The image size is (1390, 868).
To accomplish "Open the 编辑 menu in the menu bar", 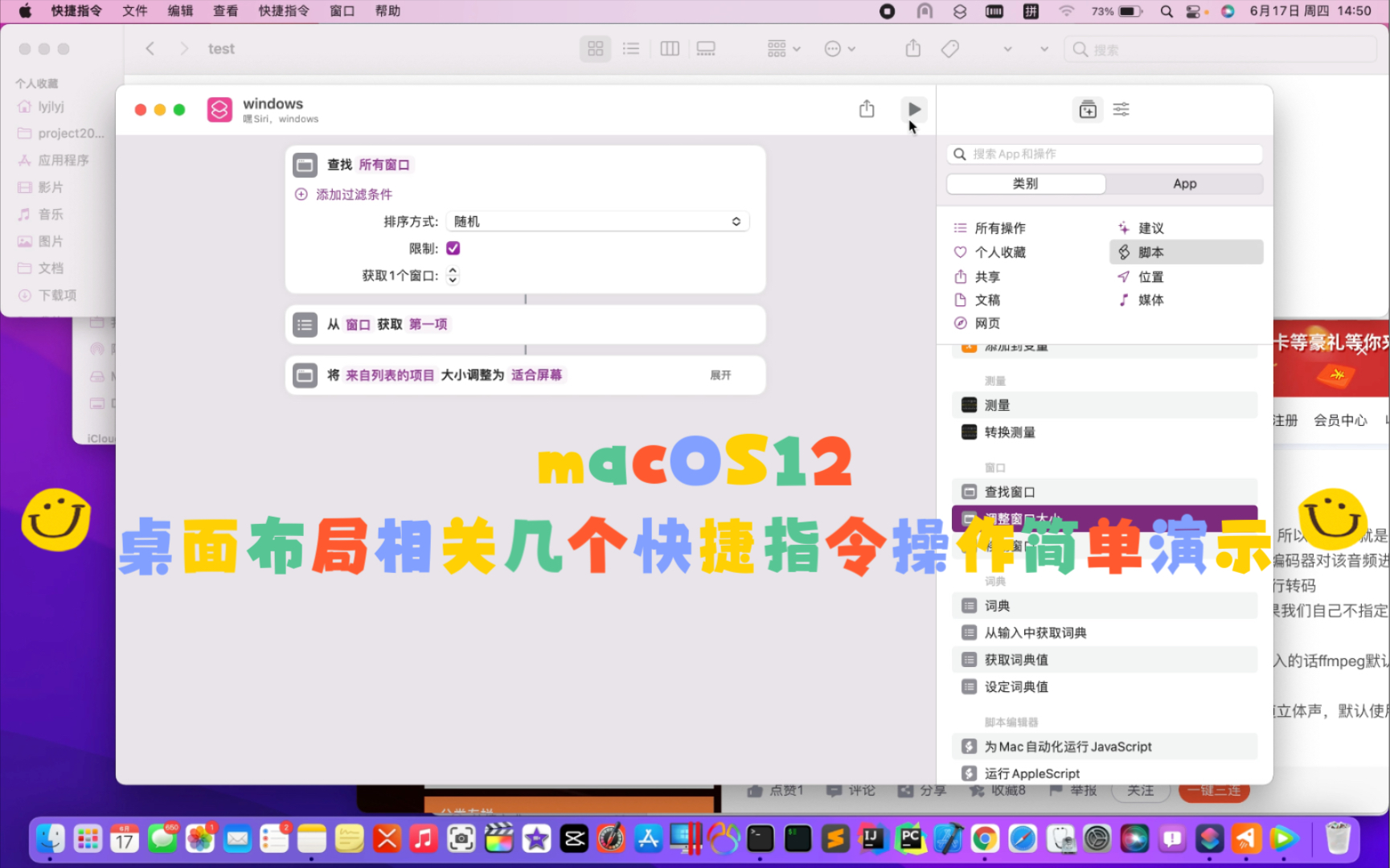I will 179,11.
